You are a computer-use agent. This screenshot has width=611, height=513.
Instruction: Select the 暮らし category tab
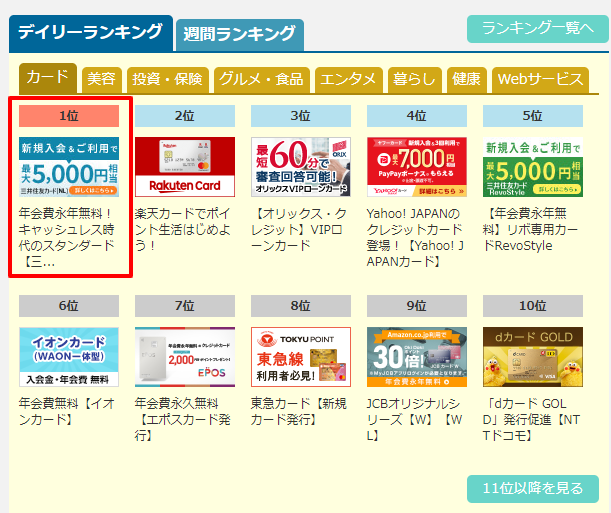(x=415, y=80)
